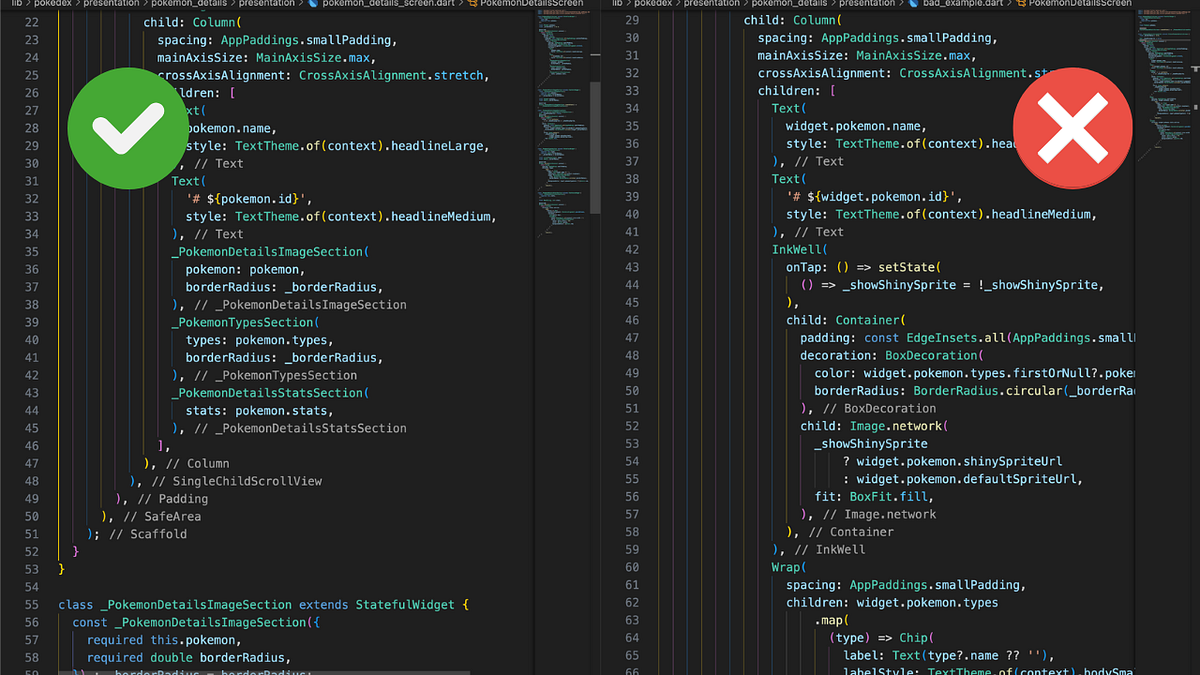This screenshot has width=1200, height=675.
Task: Click the green checkmark badge on the left pane
Action: (128, 128)
